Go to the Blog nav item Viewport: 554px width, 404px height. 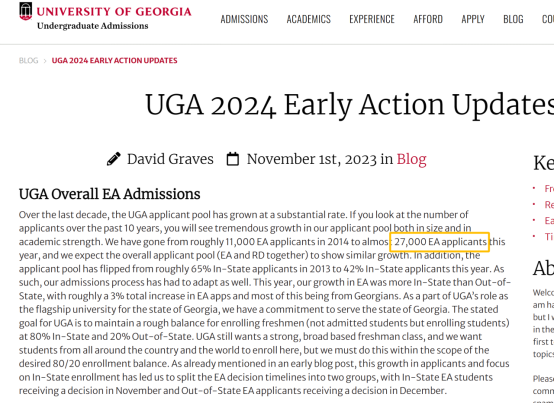[513, 19]
